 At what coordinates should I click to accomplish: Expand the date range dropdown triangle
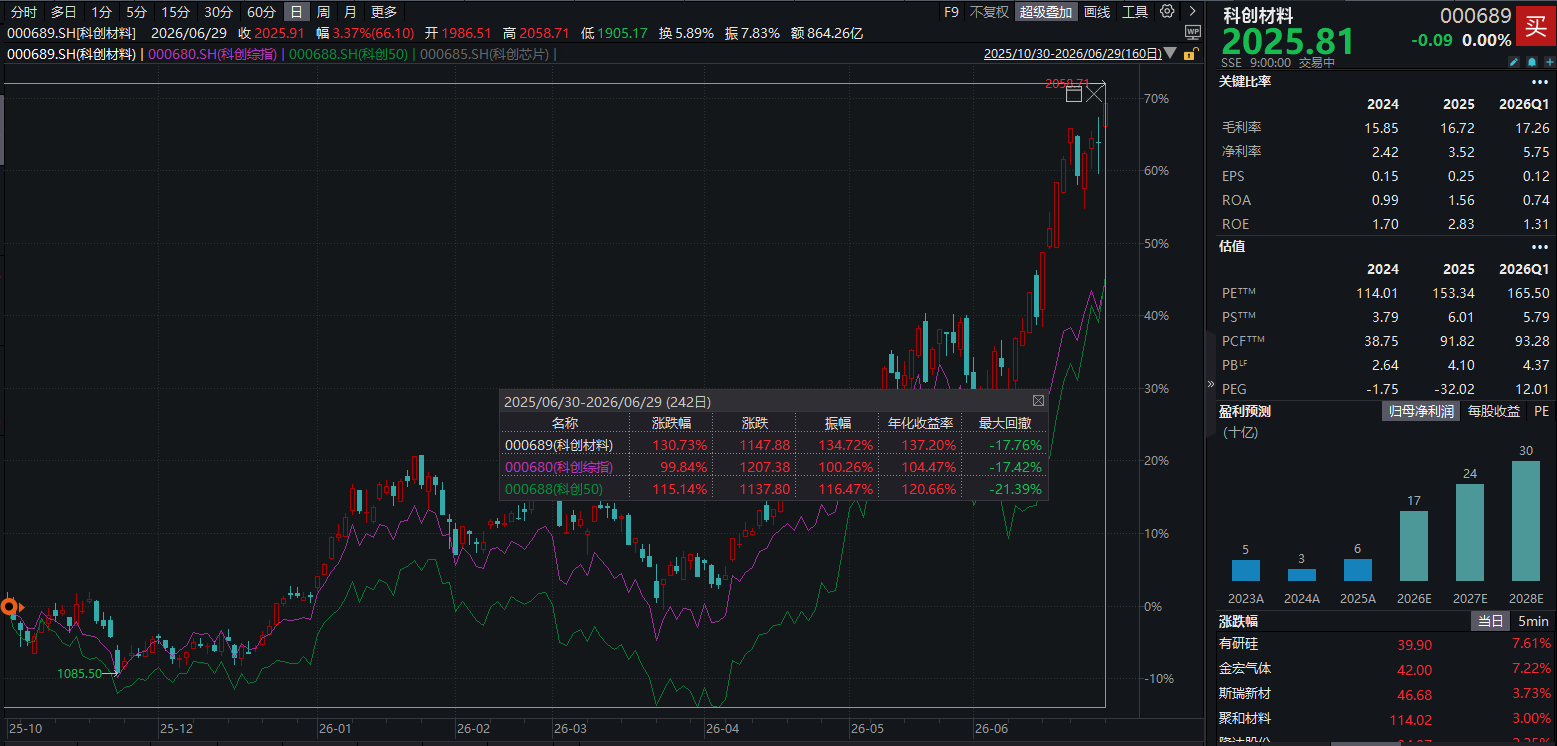point(1170,54)
